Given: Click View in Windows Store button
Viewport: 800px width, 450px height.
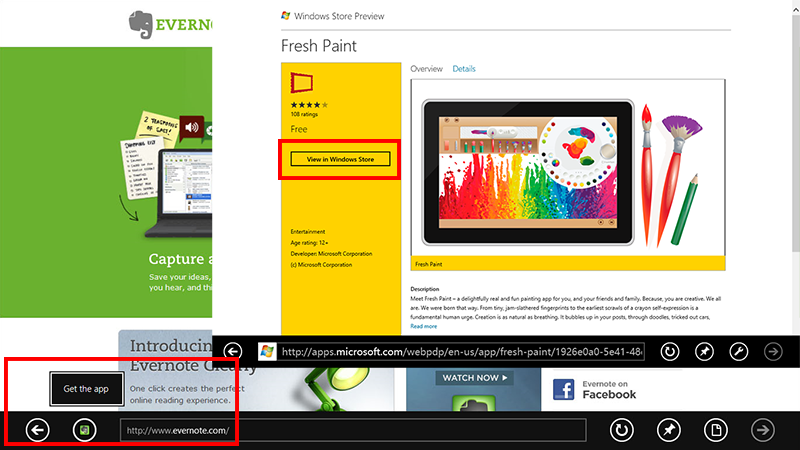Looking at the screenshot, I should 340,159.
